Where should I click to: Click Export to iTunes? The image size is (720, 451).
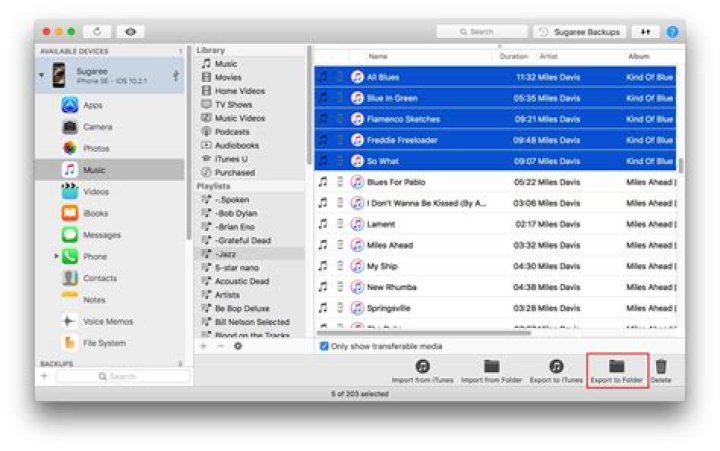[x=556, y=371]
